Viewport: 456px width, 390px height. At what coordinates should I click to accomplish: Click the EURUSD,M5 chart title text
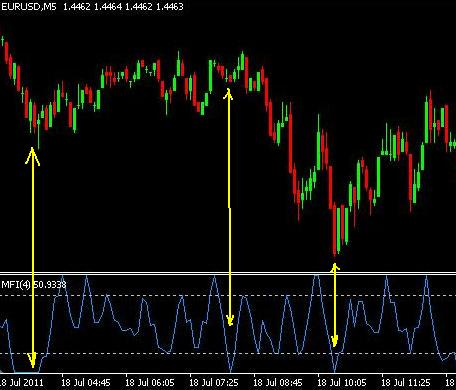(x=28, y=6)
